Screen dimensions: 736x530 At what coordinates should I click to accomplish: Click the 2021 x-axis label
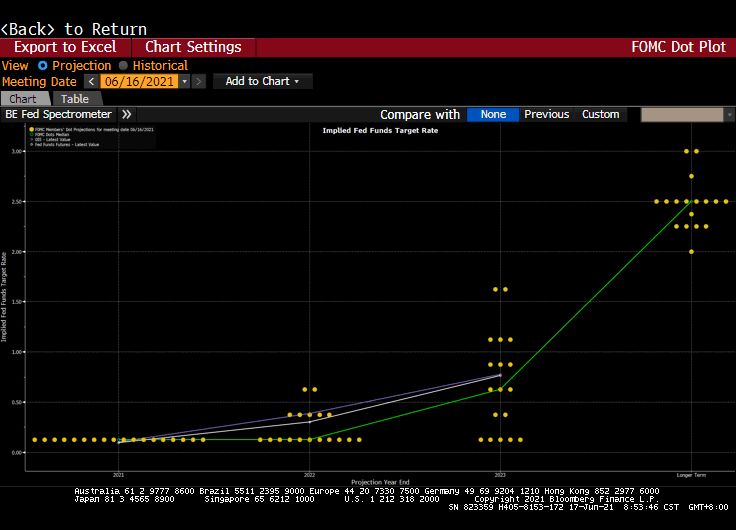[x=119, y=475]
